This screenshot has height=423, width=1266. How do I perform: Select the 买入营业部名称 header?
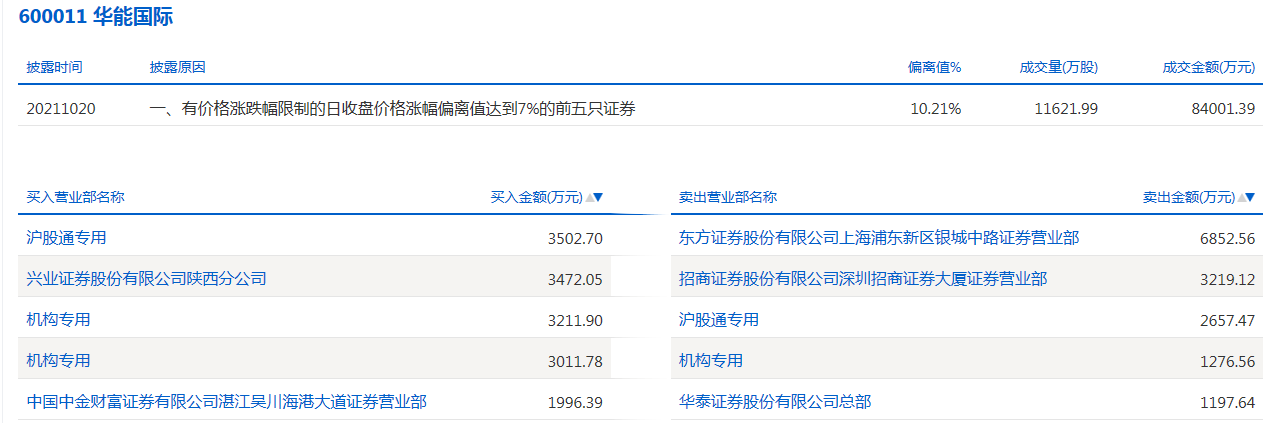pos(75,198)
